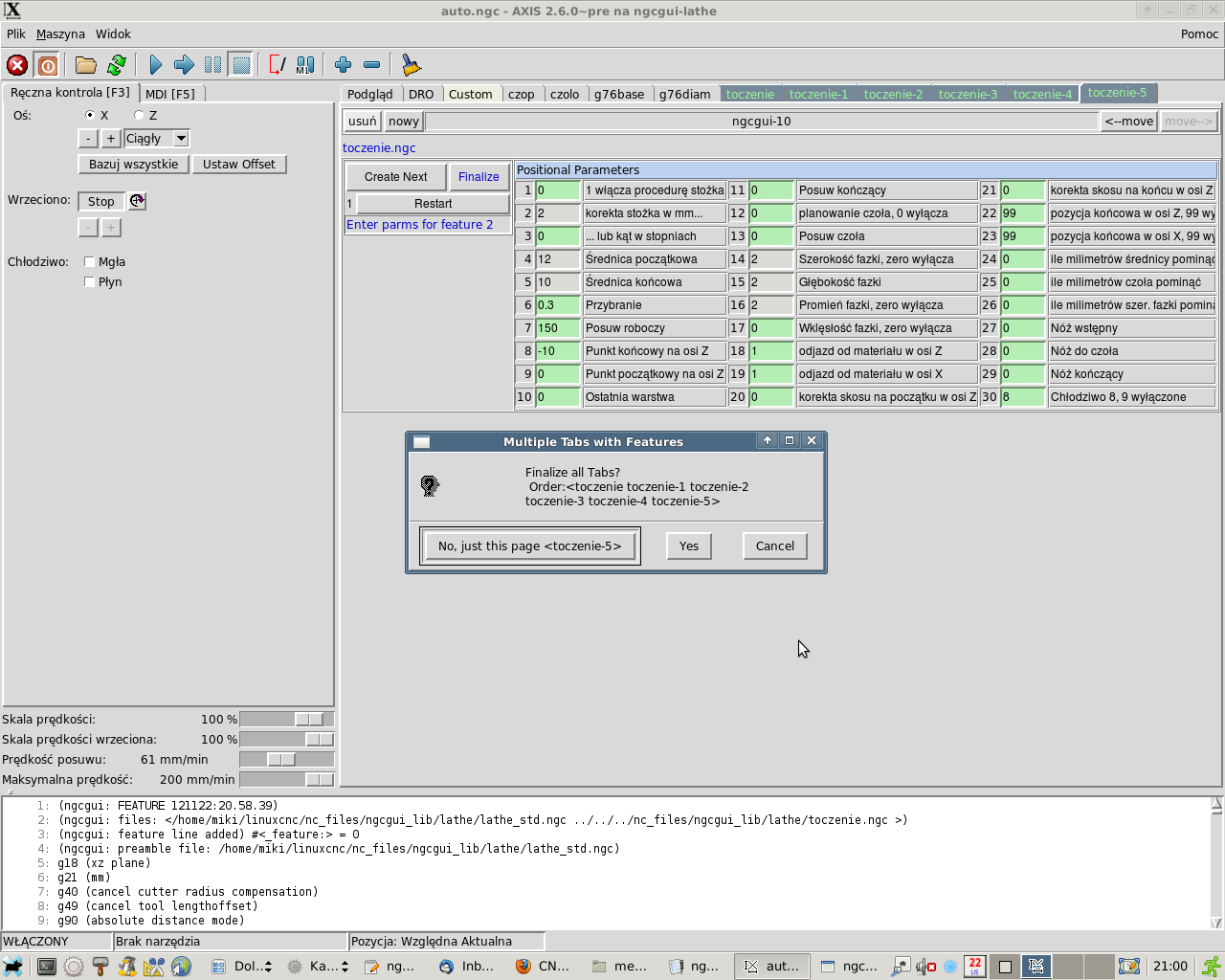Screen dimensions: 1225x980
Task: Click the volume icon in the system tray
Action: coord(924,967)
